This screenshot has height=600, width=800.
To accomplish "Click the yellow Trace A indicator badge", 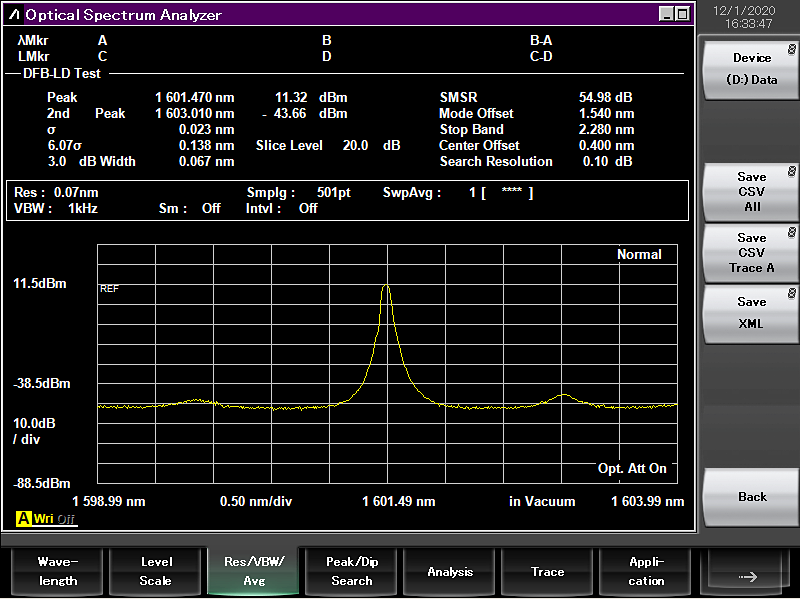I will tap(22, 519).
